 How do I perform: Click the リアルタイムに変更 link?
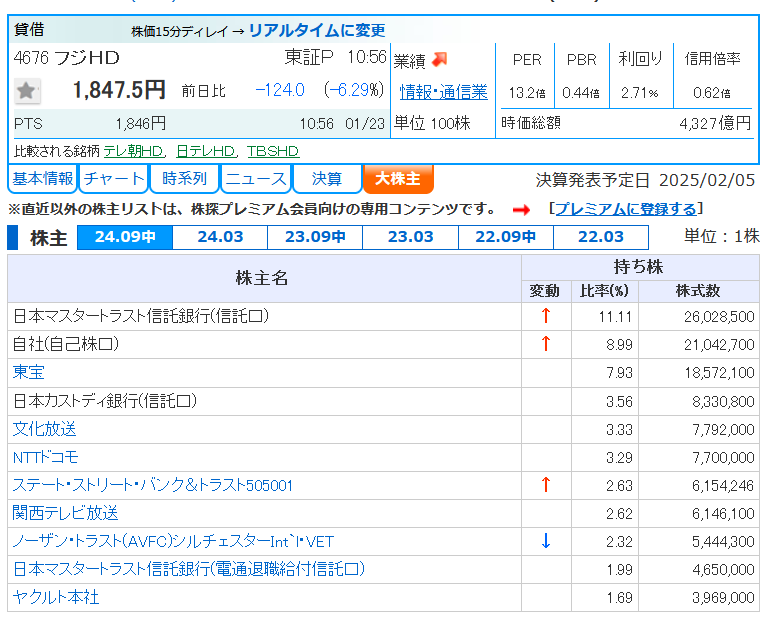[x=317, y=31]
